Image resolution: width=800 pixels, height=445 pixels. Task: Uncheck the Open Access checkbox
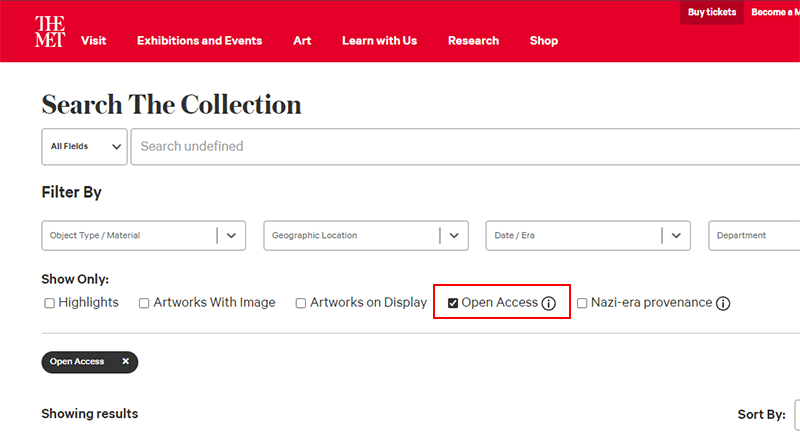click(453, 303)
